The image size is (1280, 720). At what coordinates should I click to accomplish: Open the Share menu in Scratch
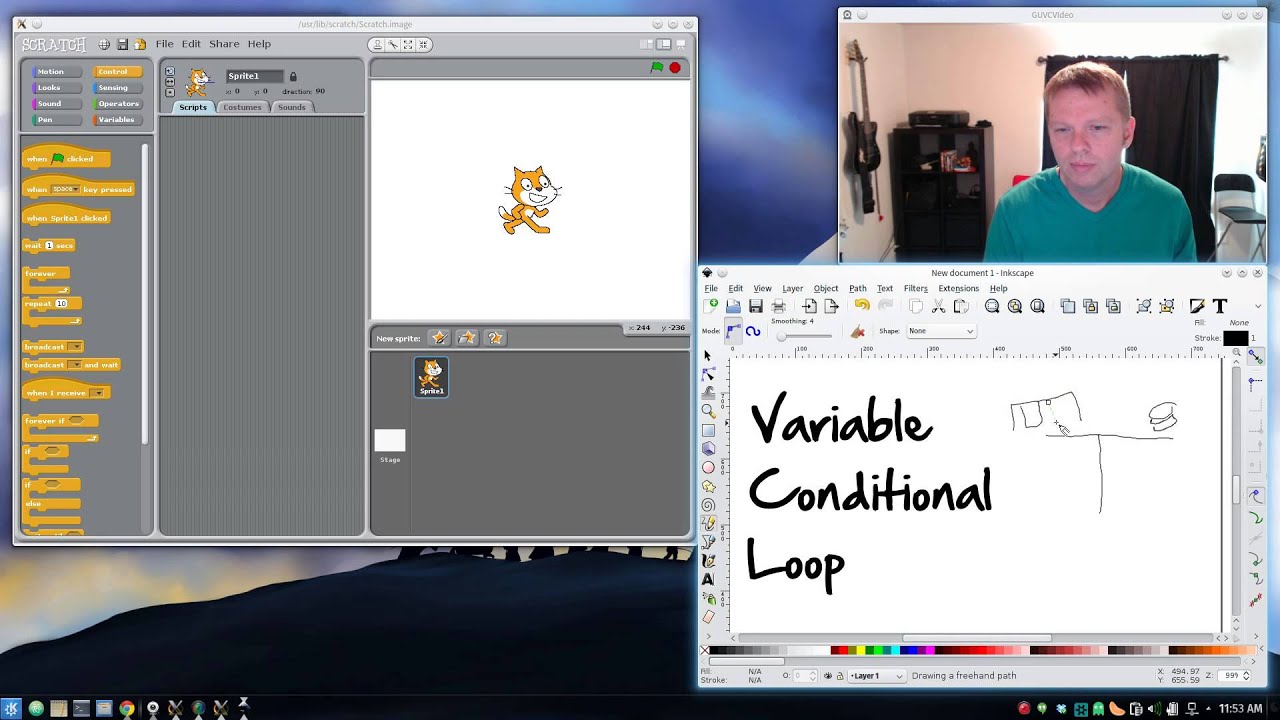[x=224, y=44]
